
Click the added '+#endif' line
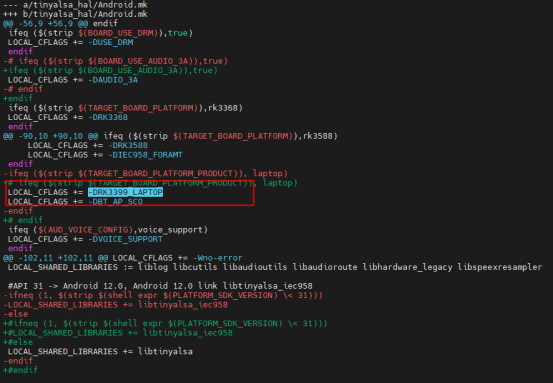pyautogui.click(x=20, y=370)
